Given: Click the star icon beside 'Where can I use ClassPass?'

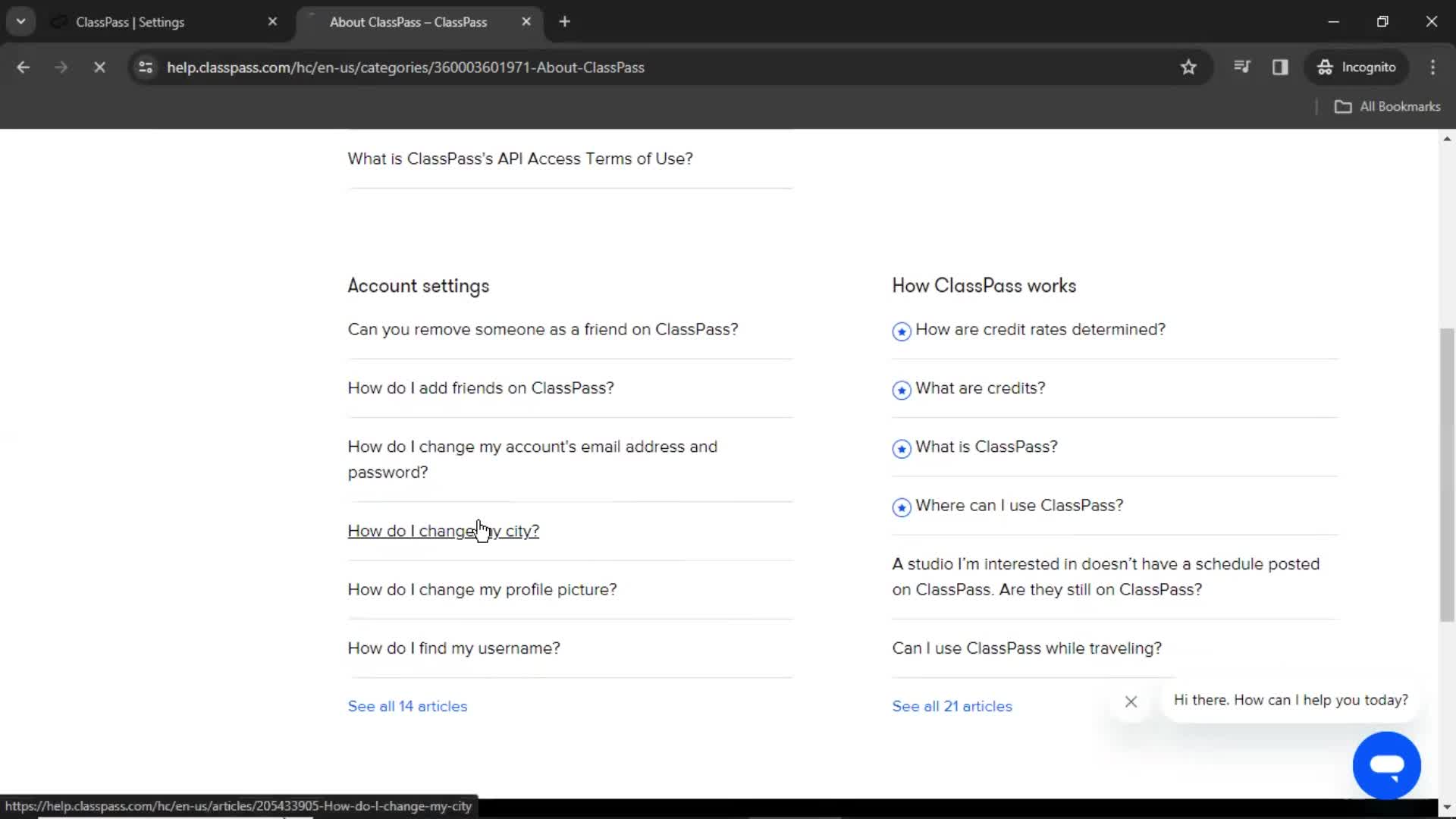Looking at the screenshot, I should (902, 507).
